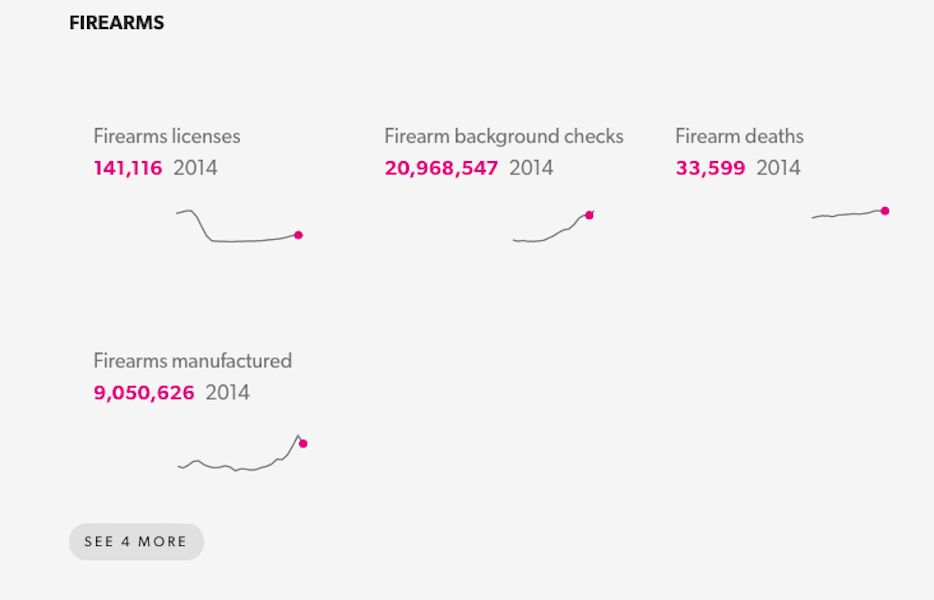Open the Firearm background checks title
The image size is (934, 600).
pos(504,136)
